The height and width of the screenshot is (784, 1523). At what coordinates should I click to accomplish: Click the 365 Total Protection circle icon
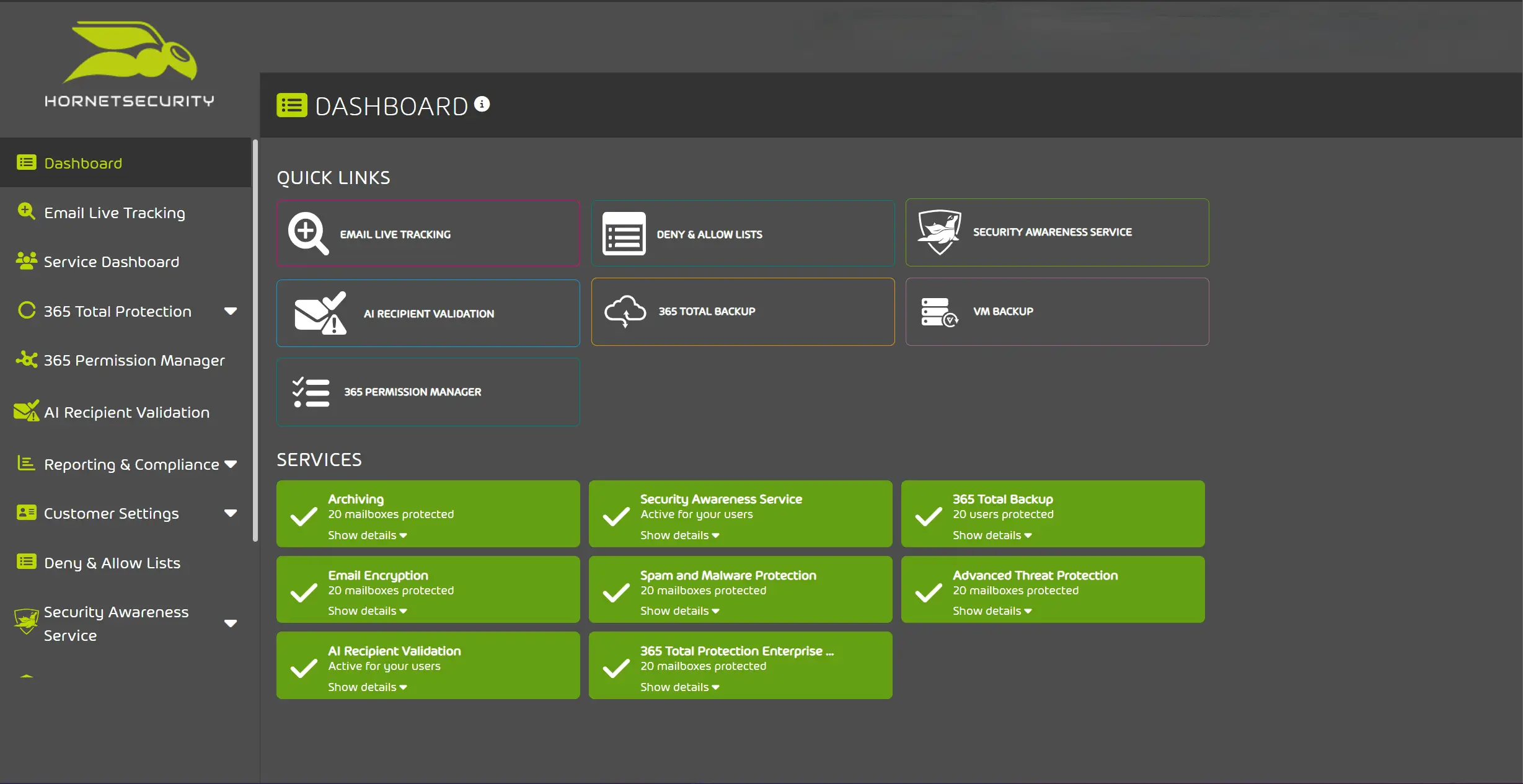pyautogui.click(x=27, y=310)
